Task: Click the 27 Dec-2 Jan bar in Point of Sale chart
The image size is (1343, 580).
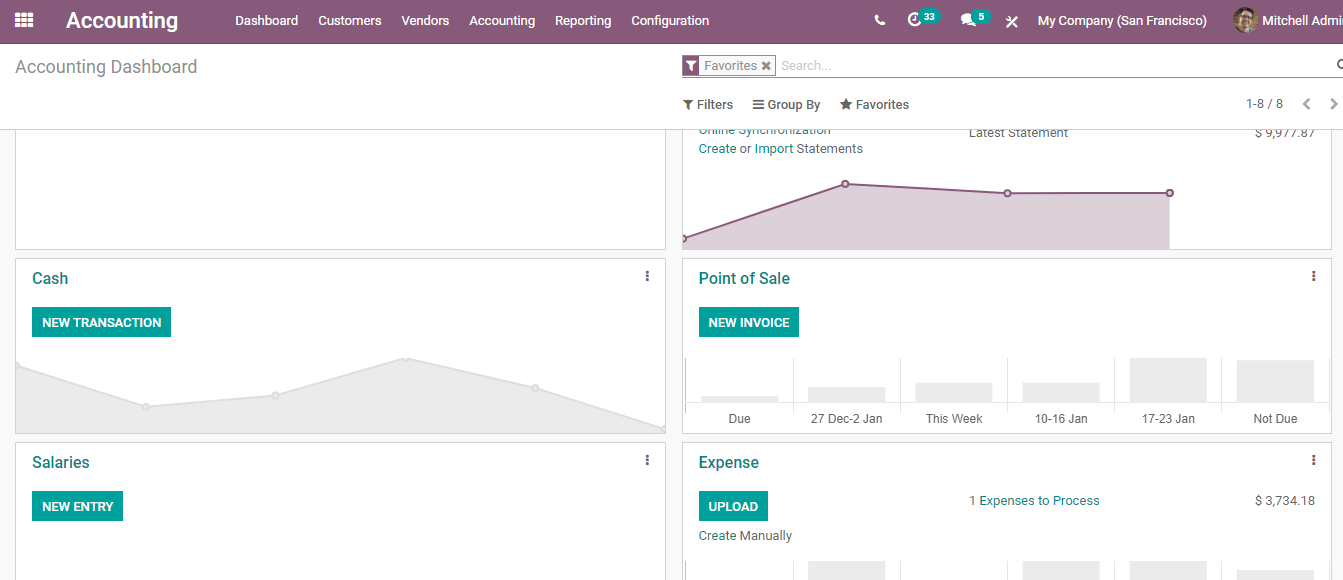Action: click(x=847, y=394)
